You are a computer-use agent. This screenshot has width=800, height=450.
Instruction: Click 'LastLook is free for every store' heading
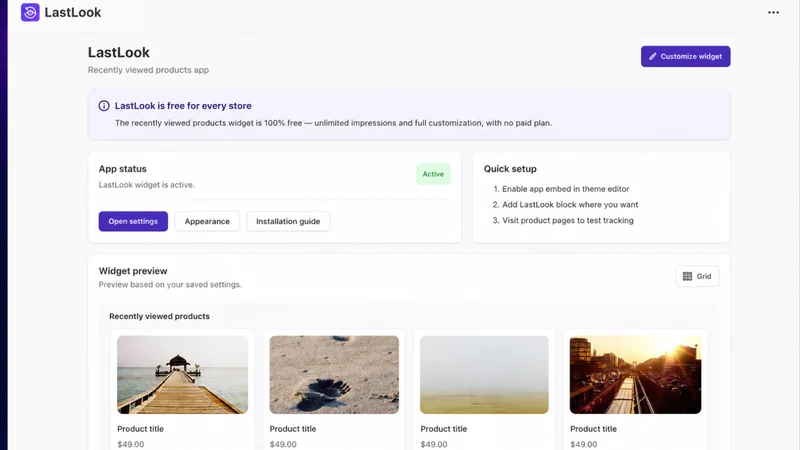coord(183,106)
